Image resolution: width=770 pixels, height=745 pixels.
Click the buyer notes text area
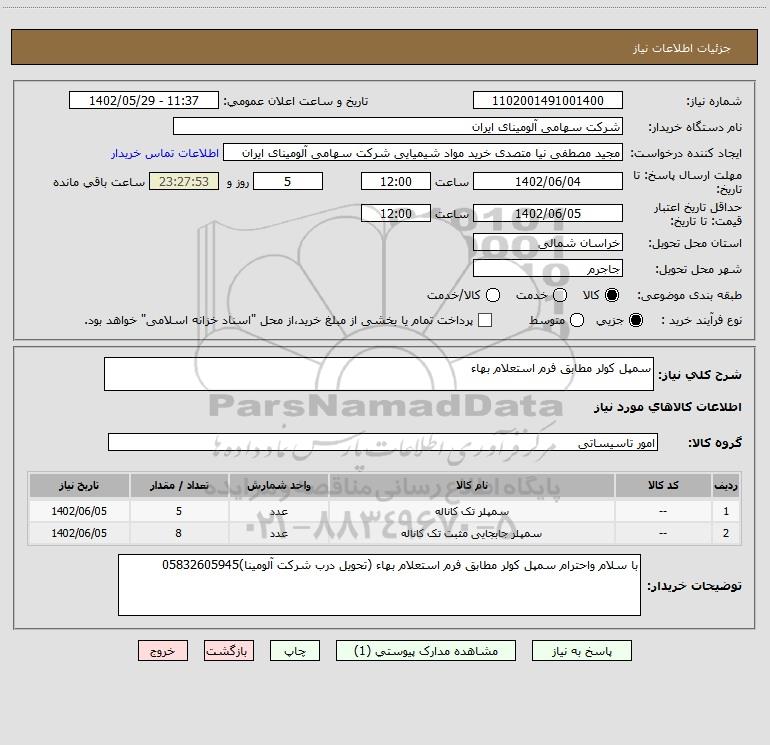point(379,585)
